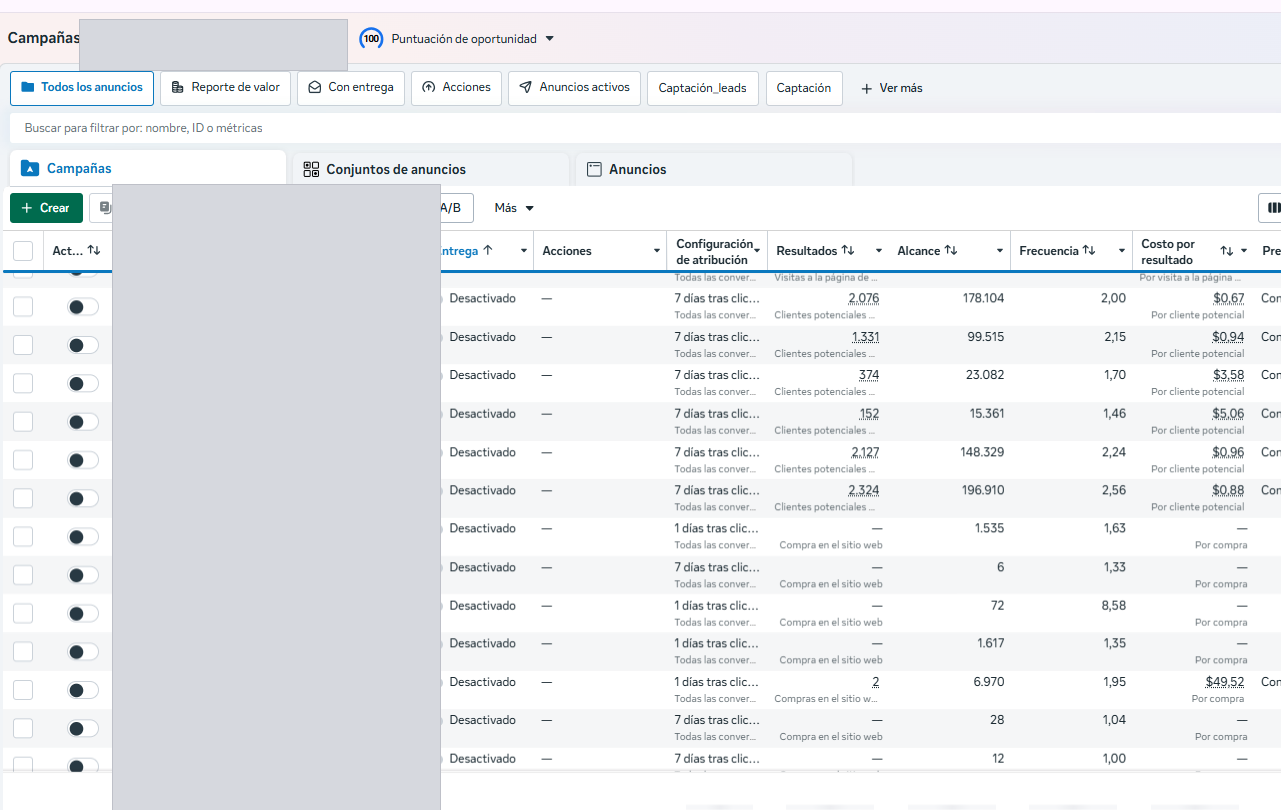Open the Resultados column options caret

click(879, 251)
